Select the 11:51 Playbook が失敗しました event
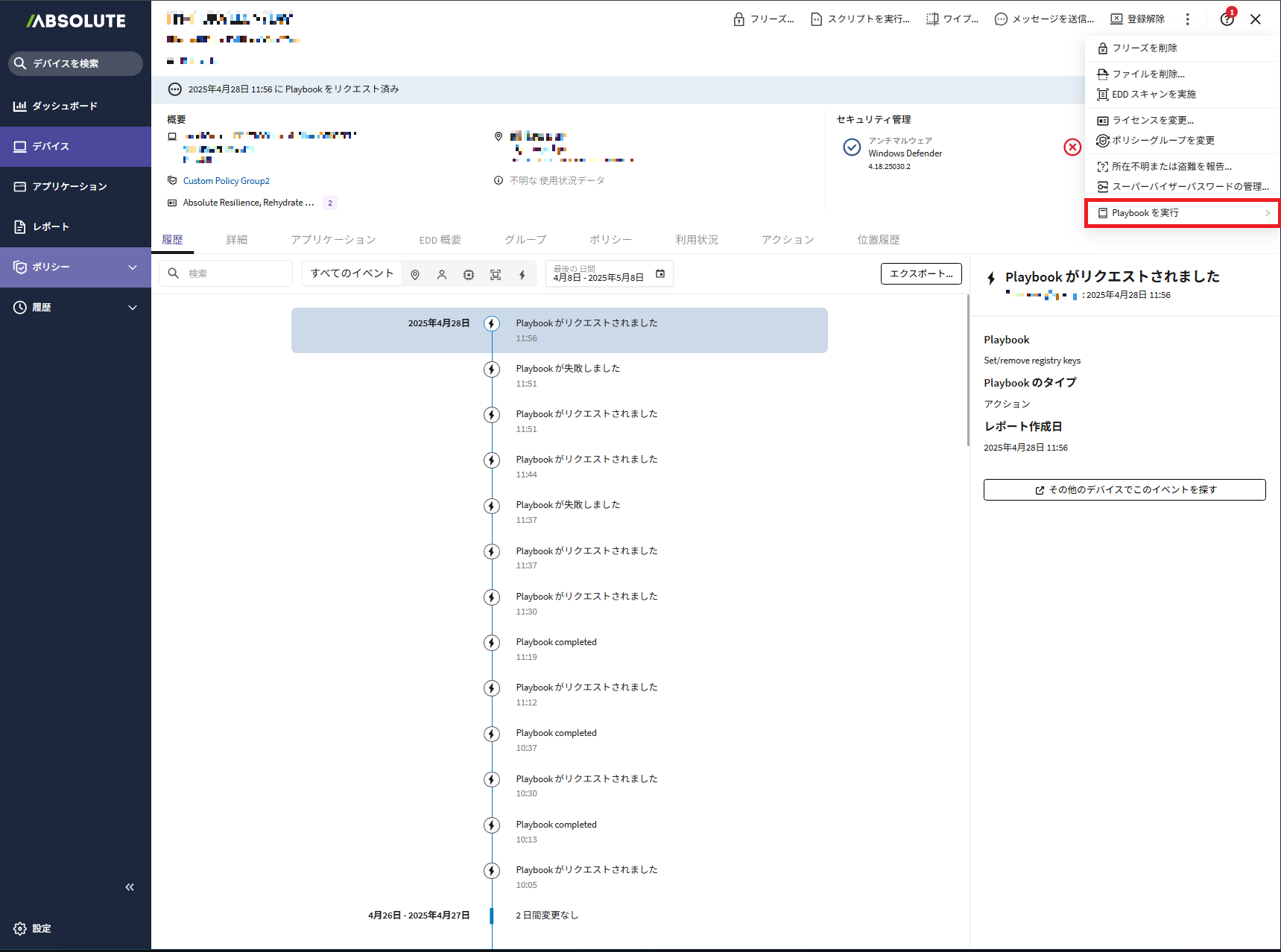This screenshot has height=952, width=1281. click(x=568, y=375)
